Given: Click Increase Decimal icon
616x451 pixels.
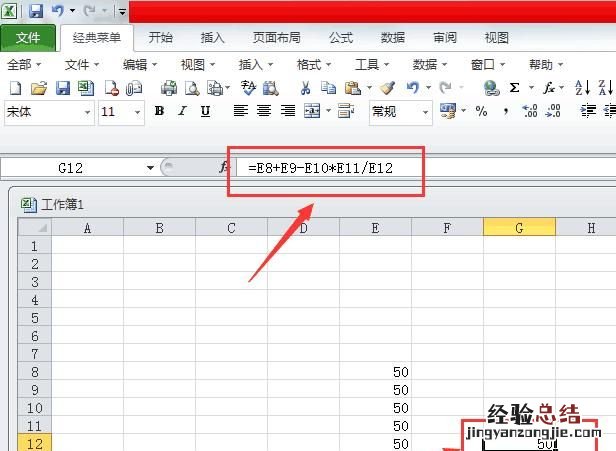Looking at the screenshot, I should tap(530, 112).
